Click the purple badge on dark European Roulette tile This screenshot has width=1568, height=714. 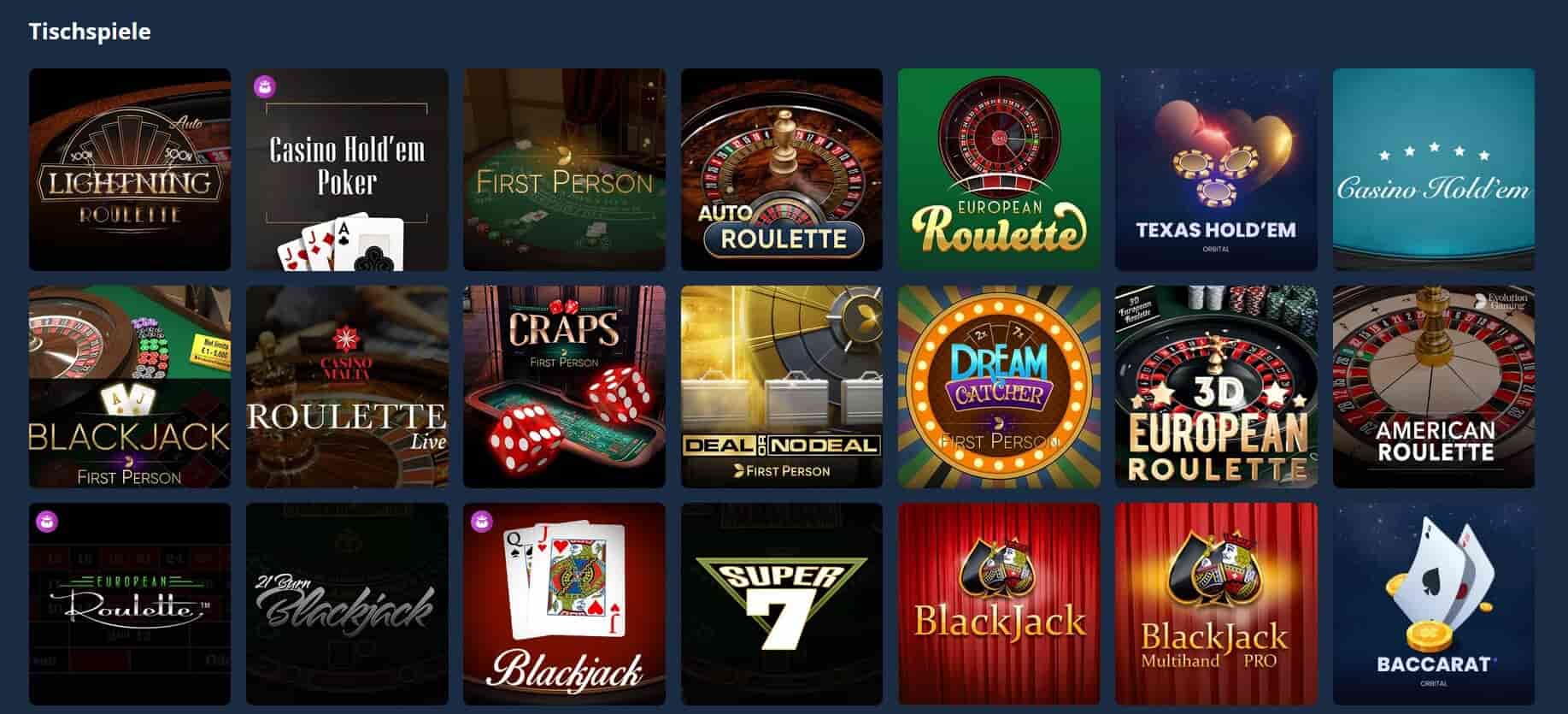click(x=48, y=521)
